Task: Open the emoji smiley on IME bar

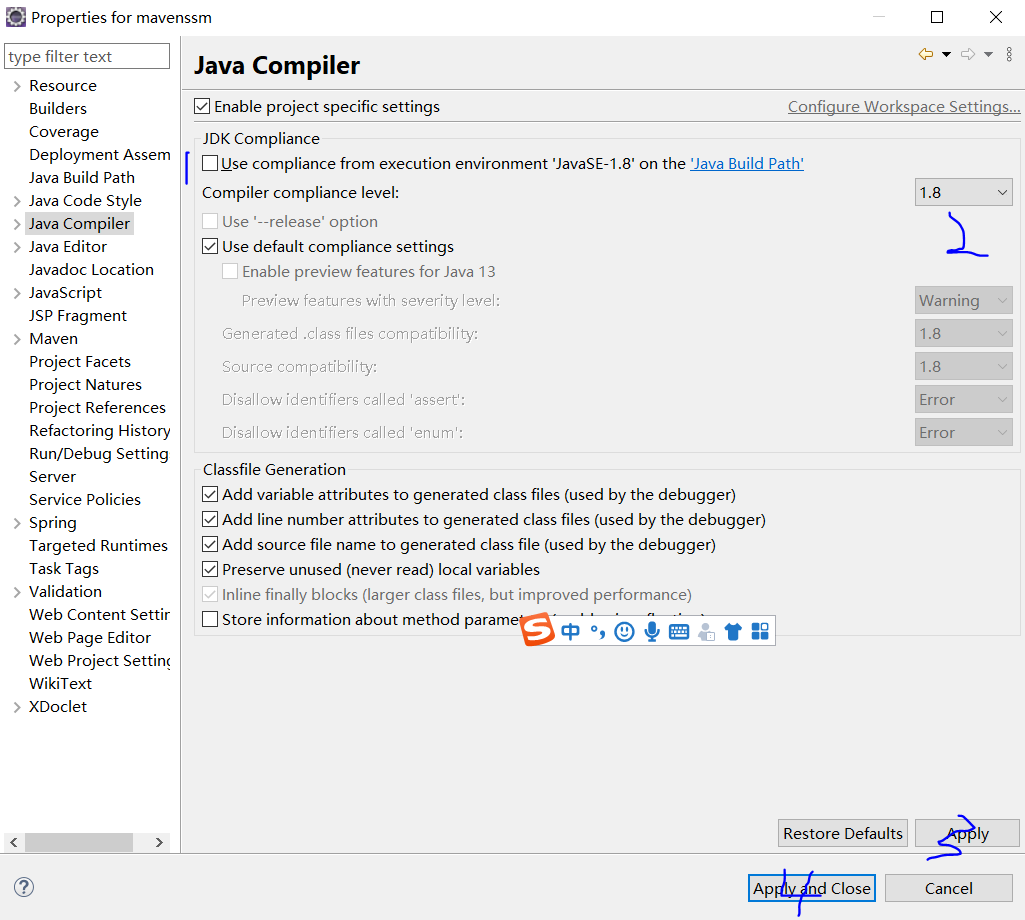Action: [x=624, y=632]
